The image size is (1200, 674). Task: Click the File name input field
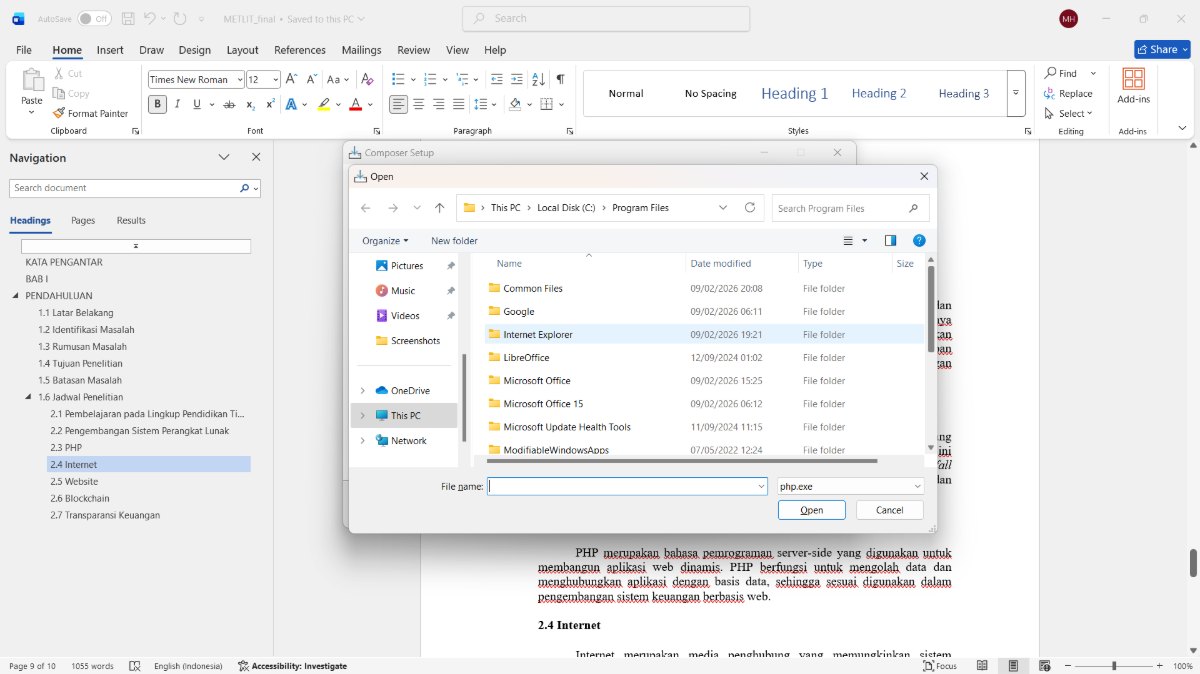pyautogui.click(x=627, y=486)
